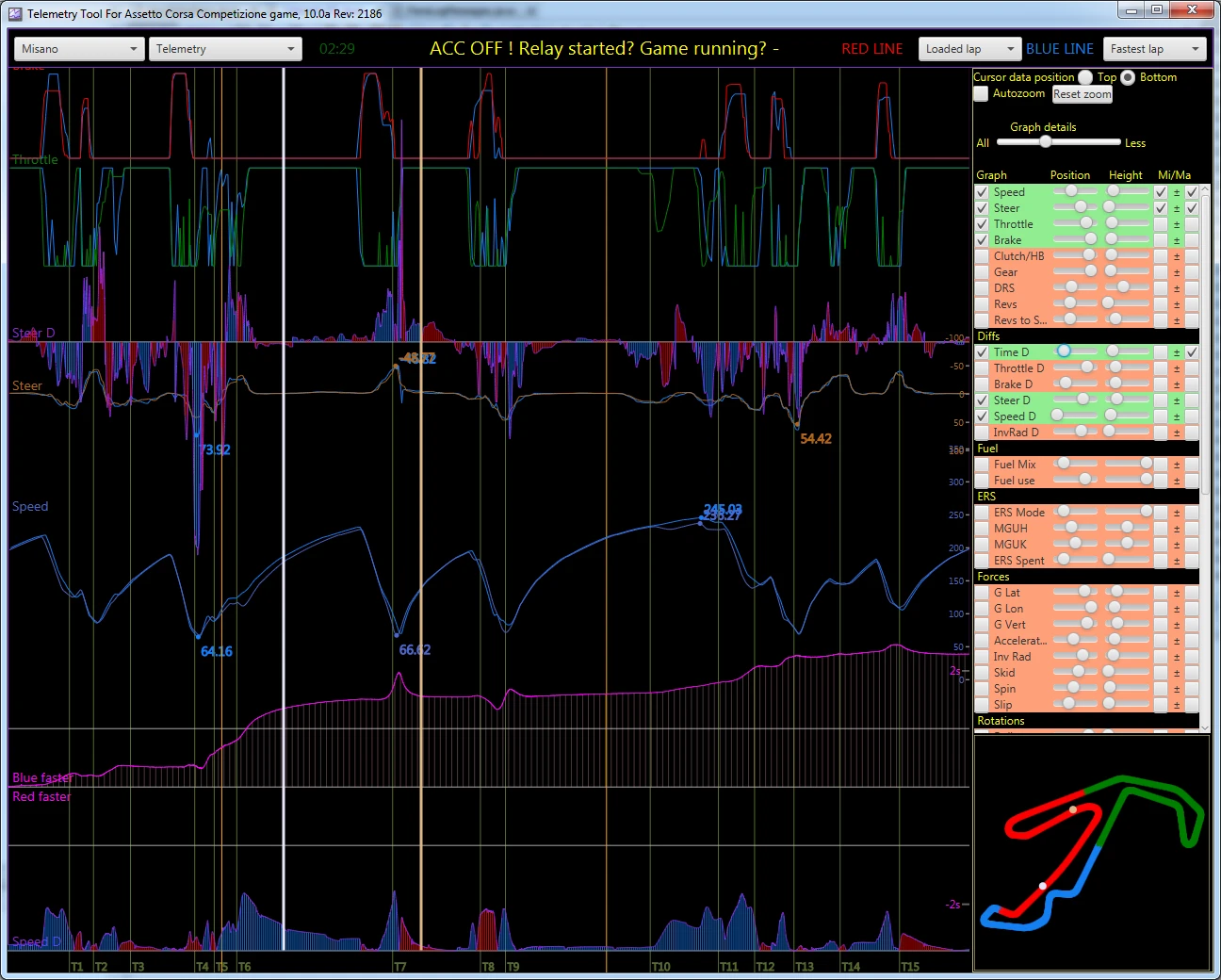
Task: Click the ± icon beside Skid
Action: [x=1176, y=672]
